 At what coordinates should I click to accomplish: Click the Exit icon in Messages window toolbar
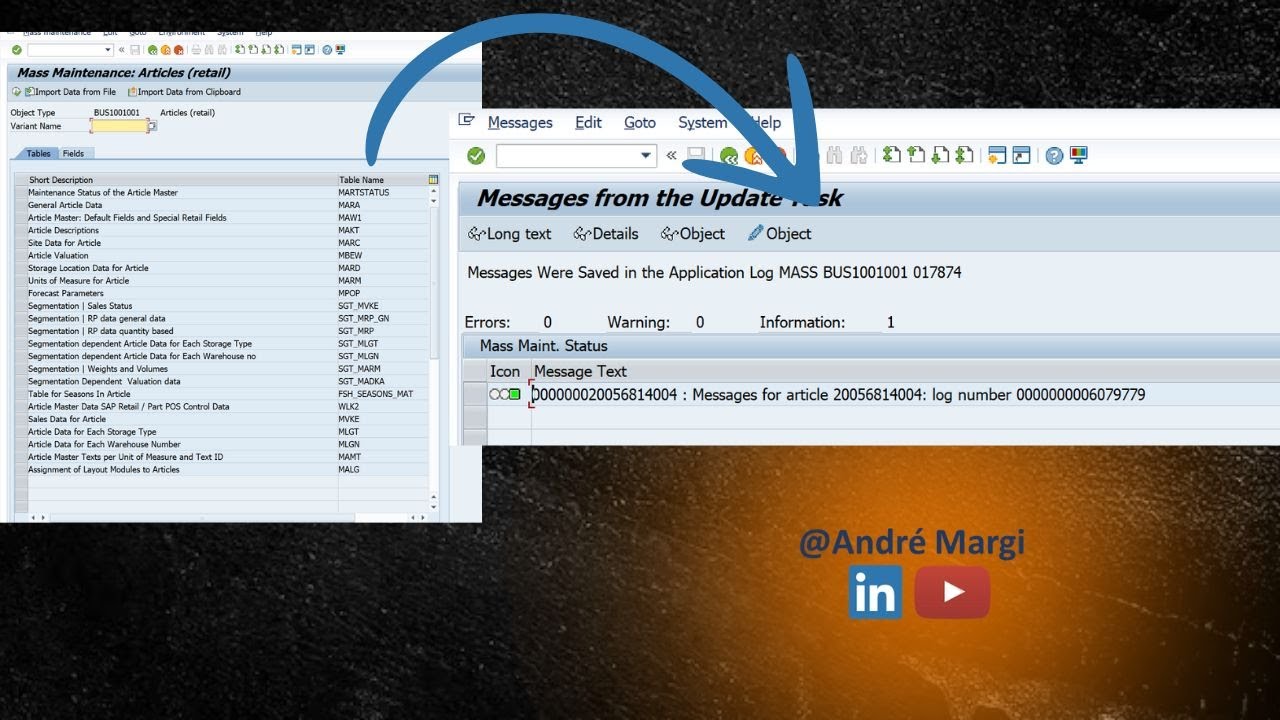tap(754, 155)
